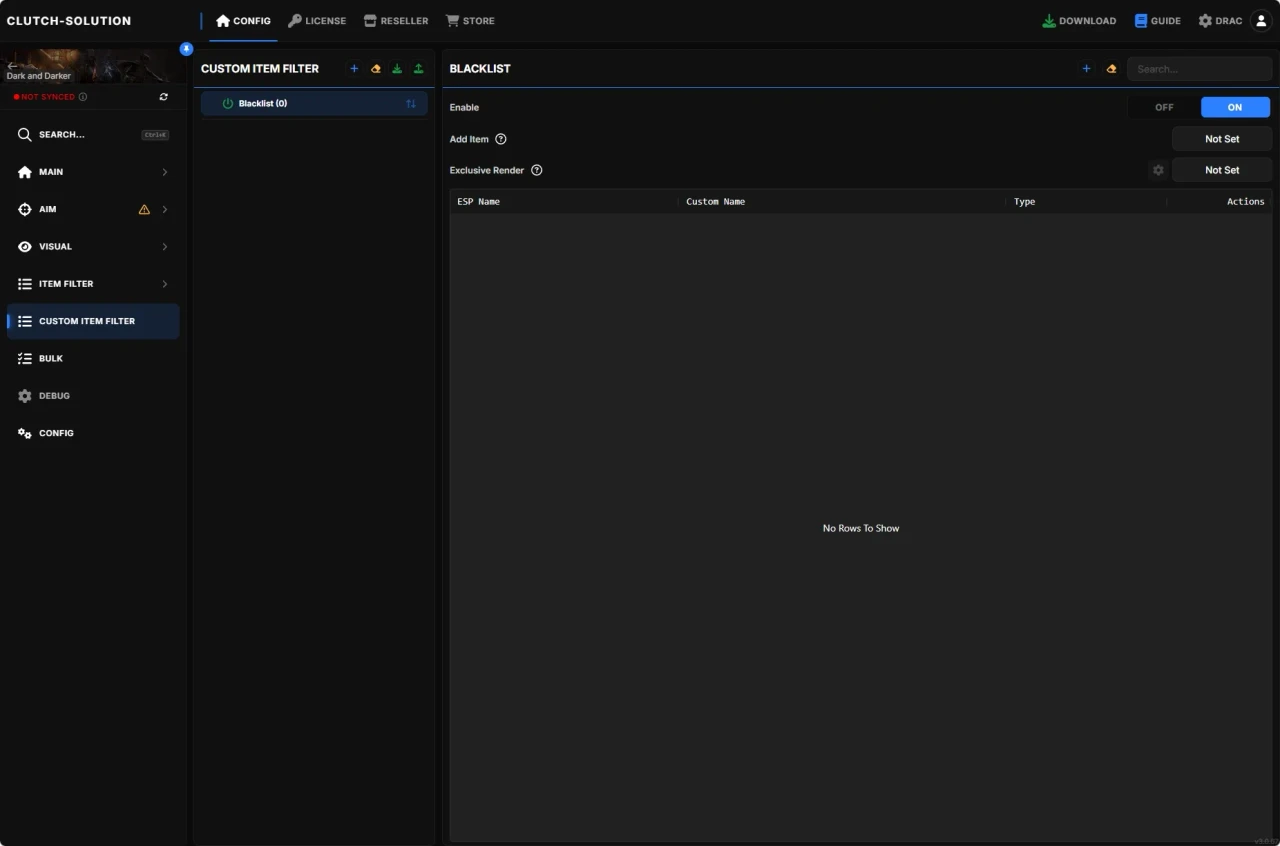Image resolution: width=1280 pixels, height=846 pixels.
Task: Toggle the Blacklist power icon
Action: (x=227, y=104)
